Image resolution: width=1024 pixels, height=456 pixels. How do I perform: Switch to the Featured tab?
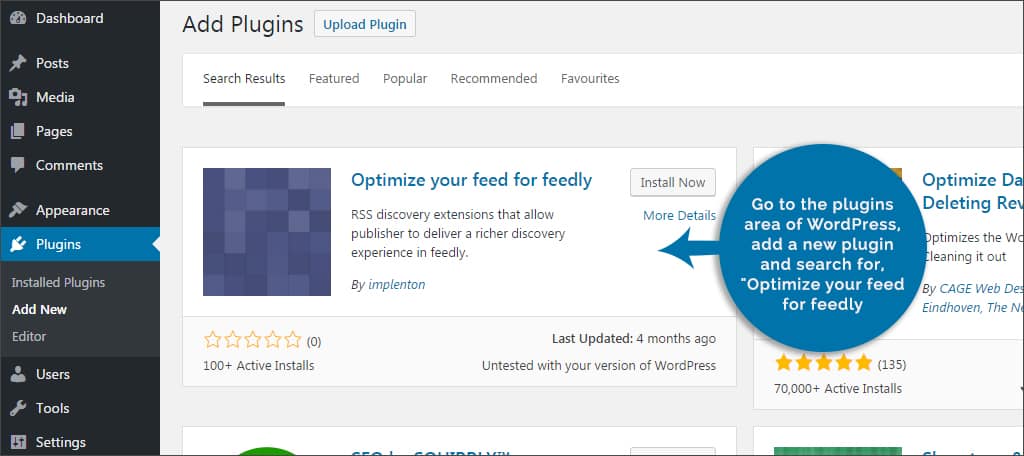(x=334, y=78)
